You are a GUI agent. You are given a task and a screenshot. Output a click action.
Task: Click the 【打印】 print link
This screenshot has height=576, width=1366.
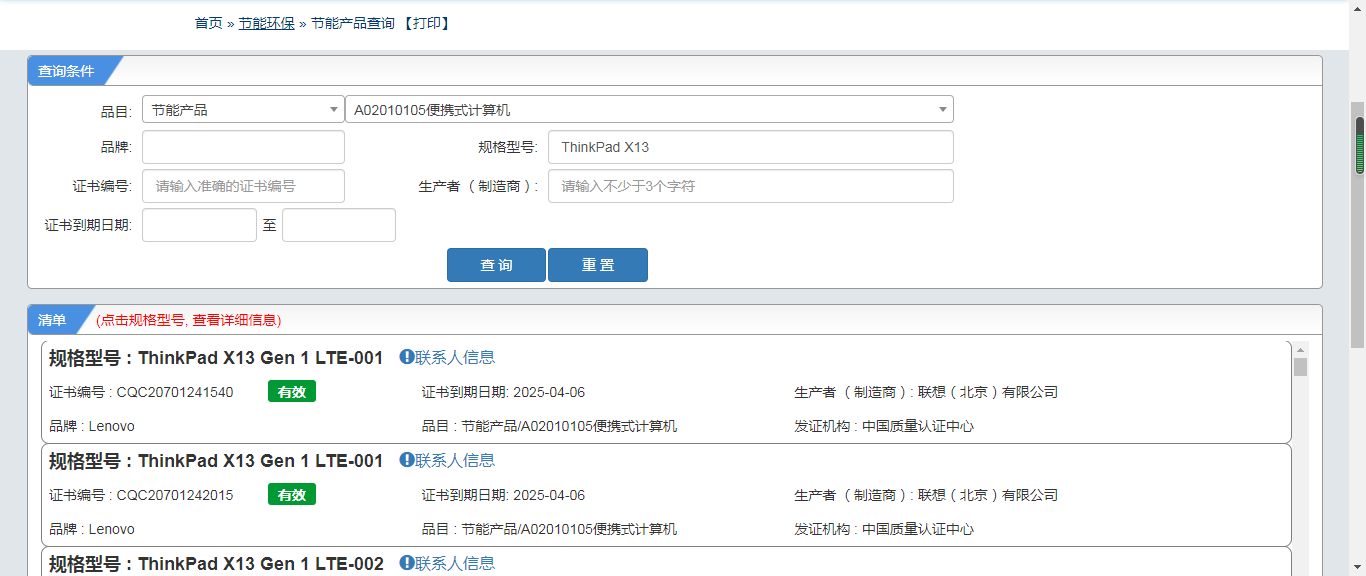click(427, 23)
